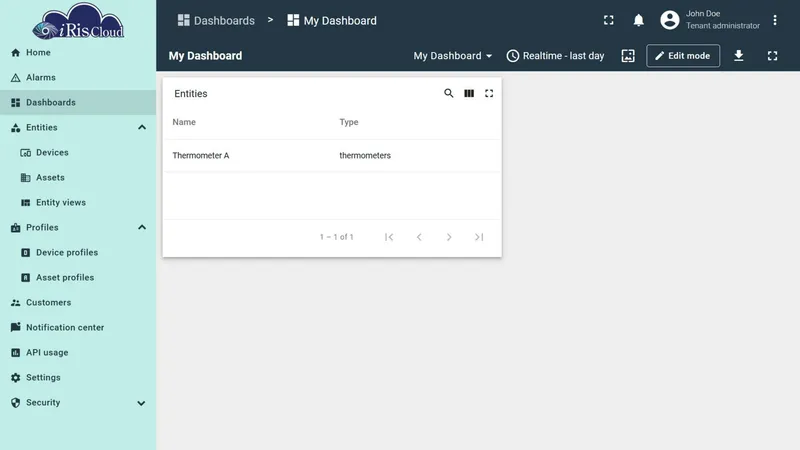Expand the Security sidebar section
800x450 pixels.
[141, 403]
